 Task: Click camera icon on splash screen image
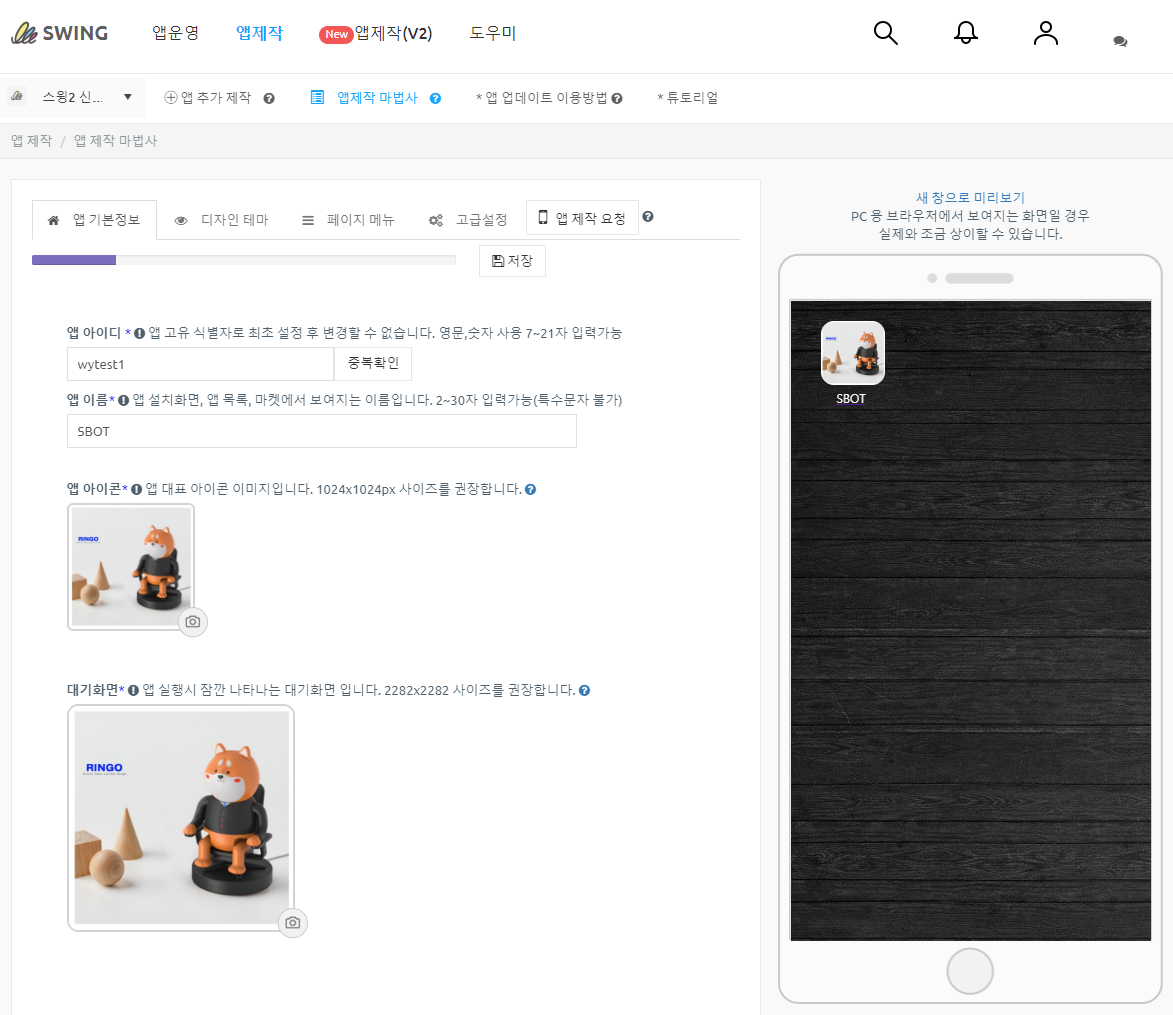coord(293,922)
